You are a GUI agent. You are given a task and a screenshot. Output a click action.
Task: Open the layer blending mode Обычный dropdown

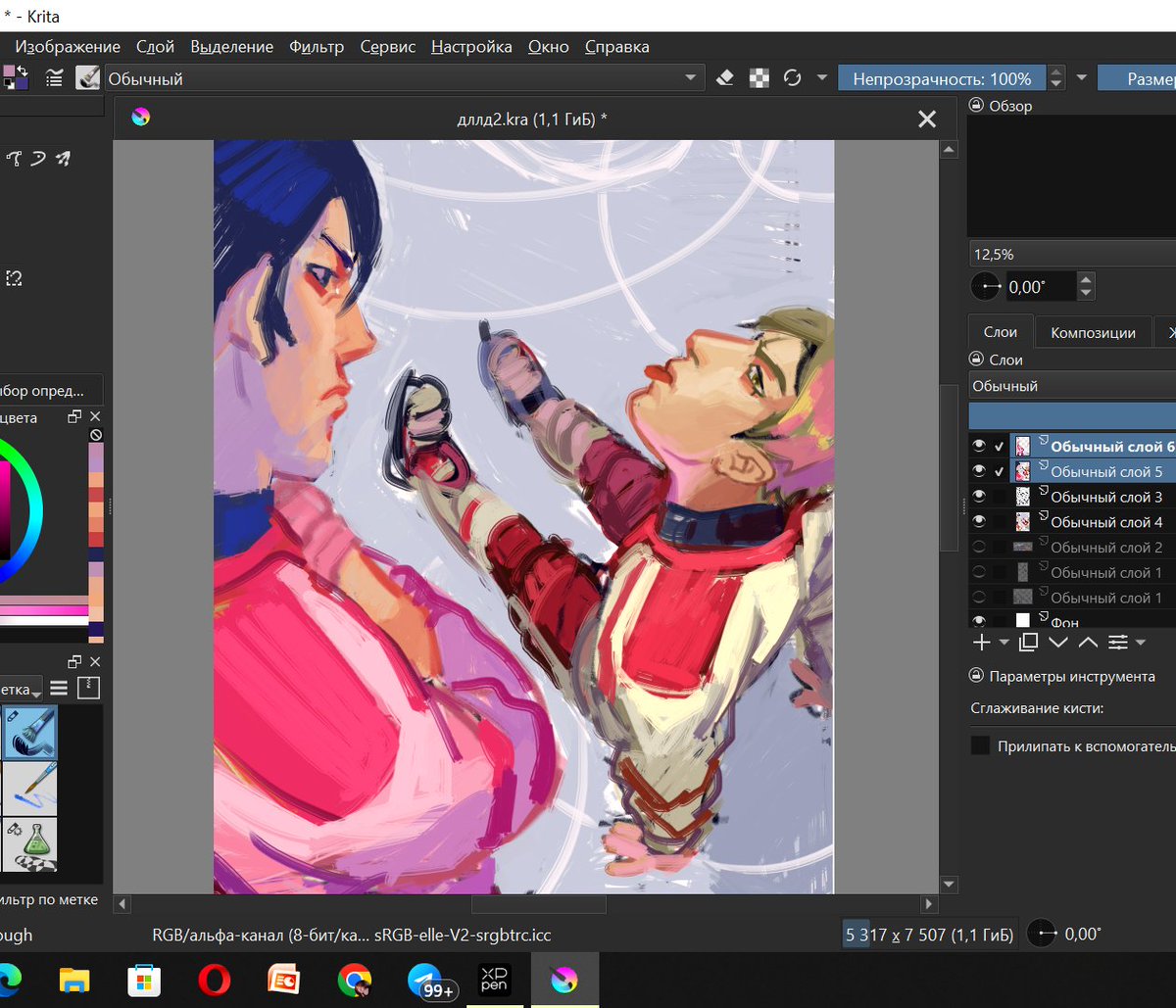click(x=1072, y=386)
